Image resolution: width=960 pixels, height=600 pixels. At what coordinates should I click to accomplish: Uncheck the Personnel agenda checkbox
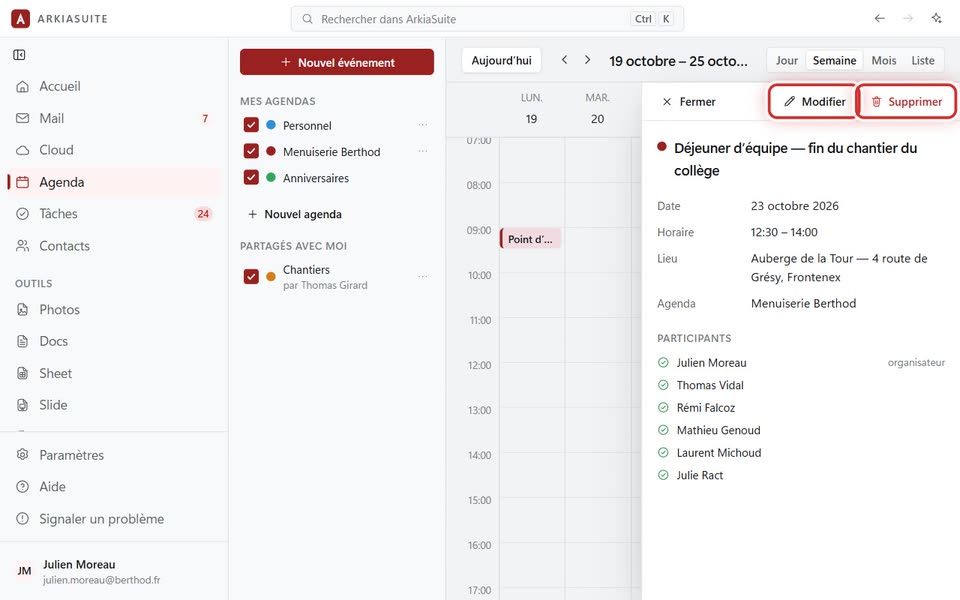click(x=251, y=125)
